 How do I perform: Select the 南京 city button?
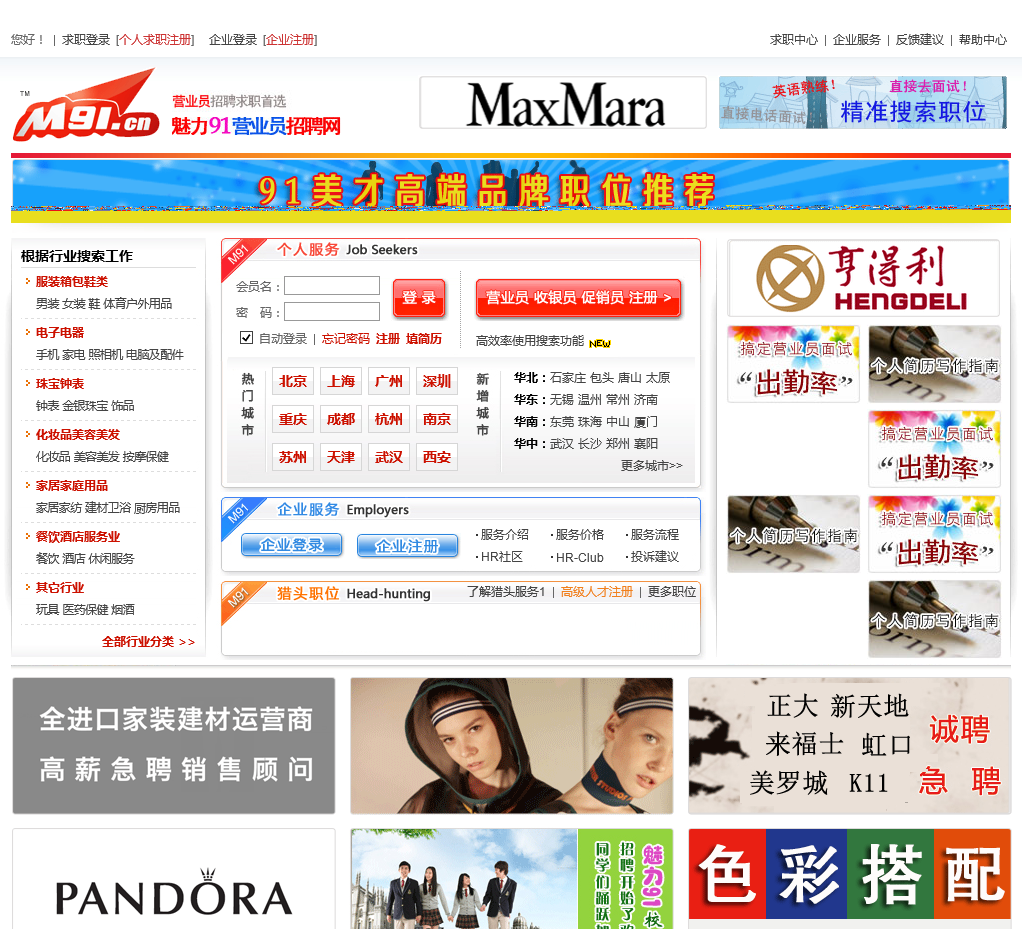point(437,419)
